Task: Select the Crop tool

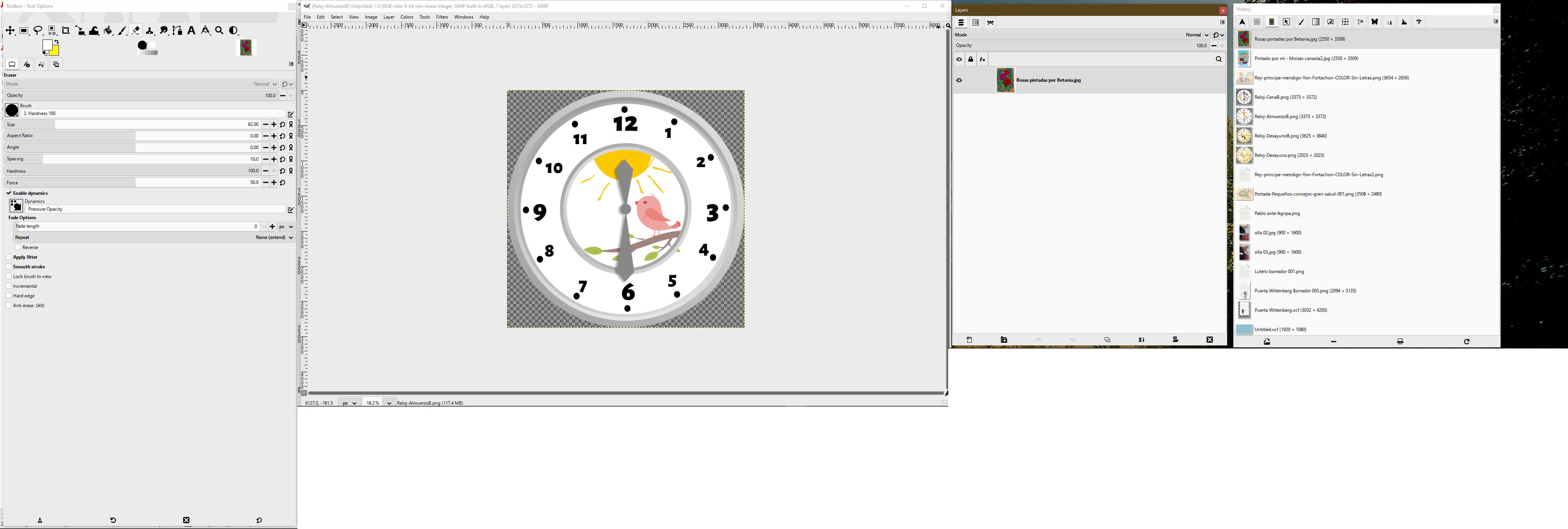Action: (x=66, y=31)
